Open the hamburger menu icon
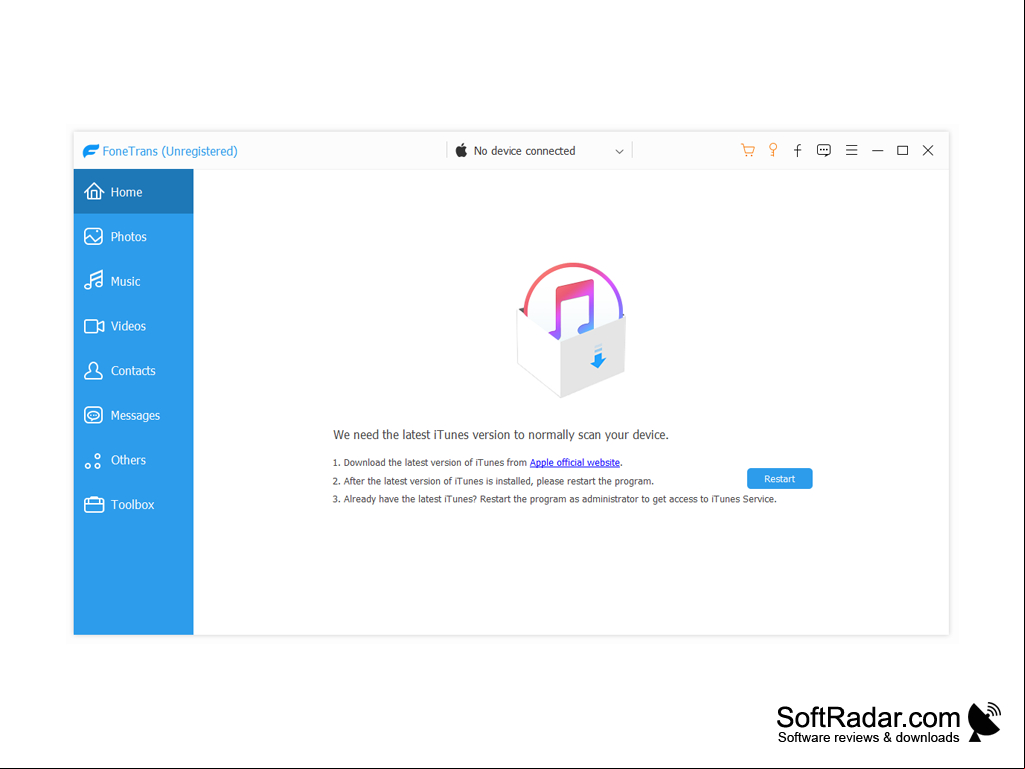 851,150
